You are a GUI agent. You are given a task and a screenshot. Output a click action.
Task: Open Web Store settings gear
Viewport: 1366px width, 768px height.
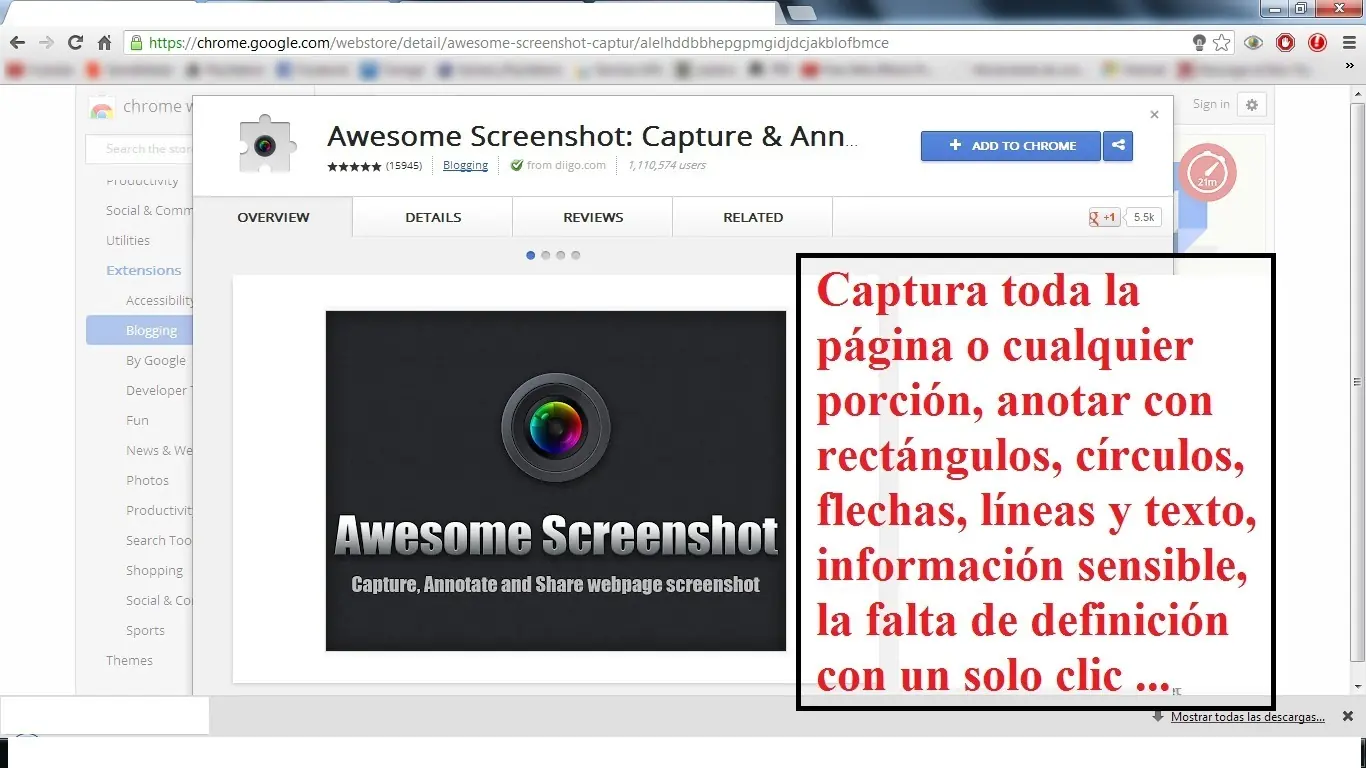click(1251, 104)
